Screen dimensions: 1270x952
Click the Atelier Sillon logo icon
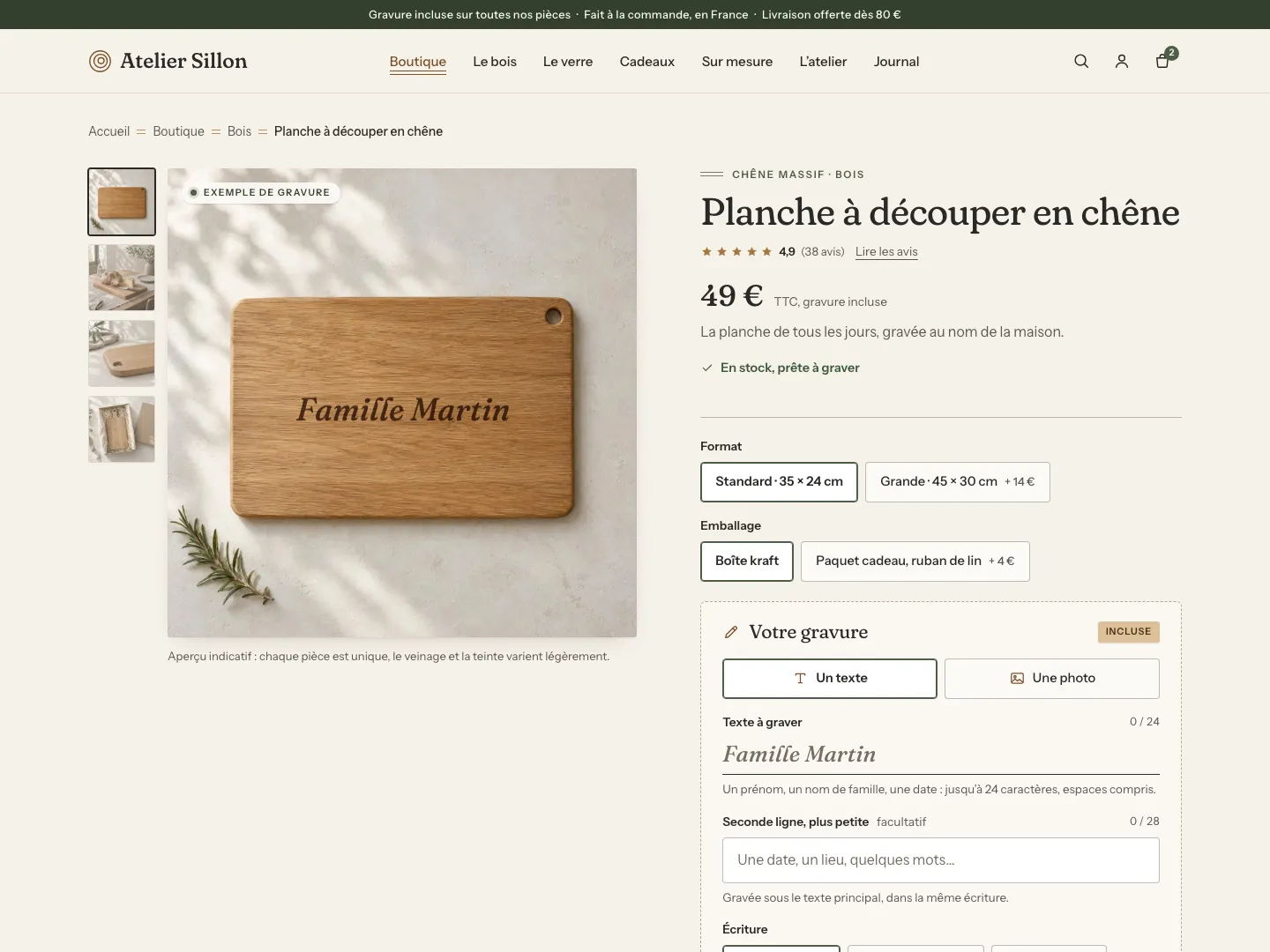coord(100,61)
